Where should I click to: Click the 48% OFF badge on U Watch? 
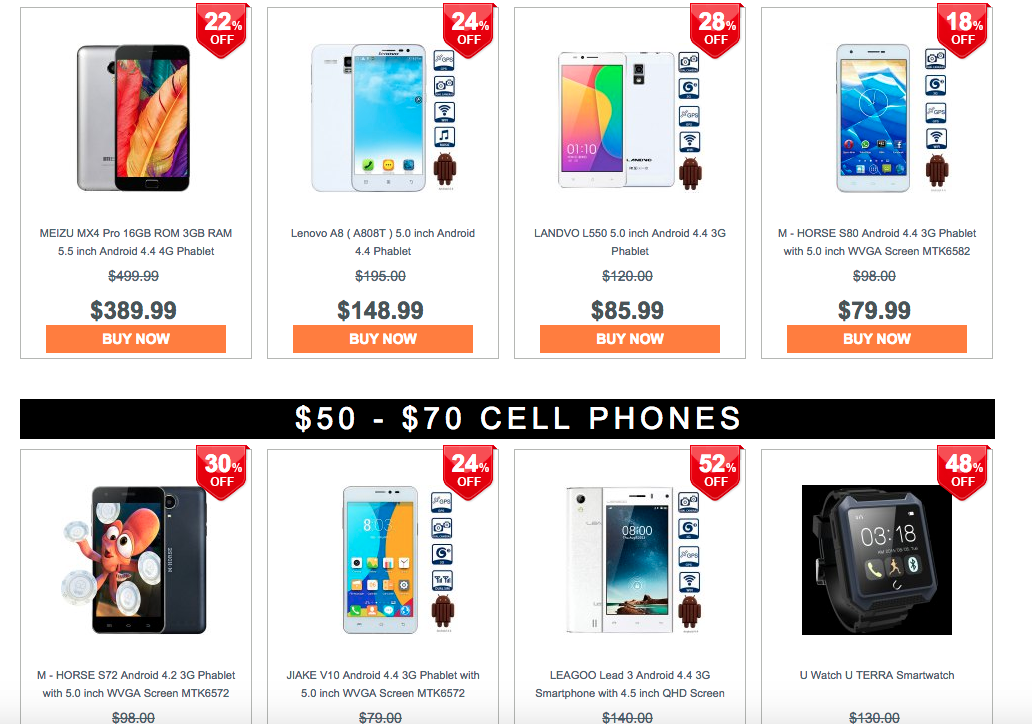[x=962, y=473]
